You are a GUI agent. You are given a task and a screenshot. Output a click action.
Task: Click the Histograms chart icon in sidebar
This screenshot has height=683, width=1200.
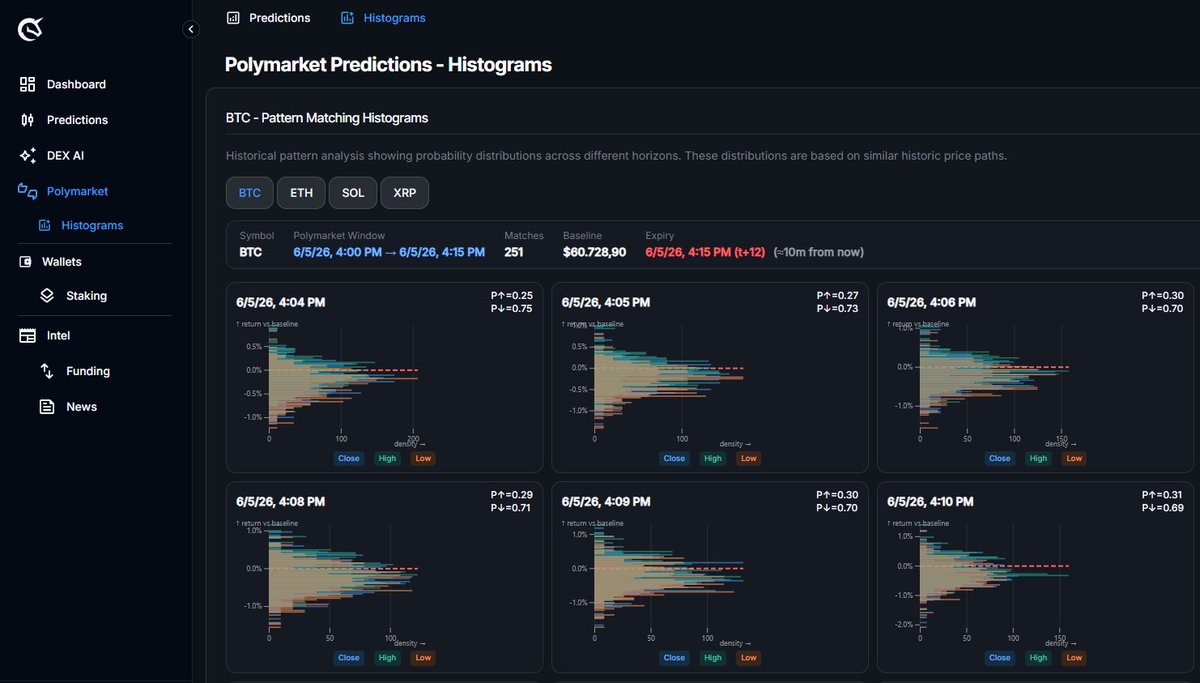(44, 225)
